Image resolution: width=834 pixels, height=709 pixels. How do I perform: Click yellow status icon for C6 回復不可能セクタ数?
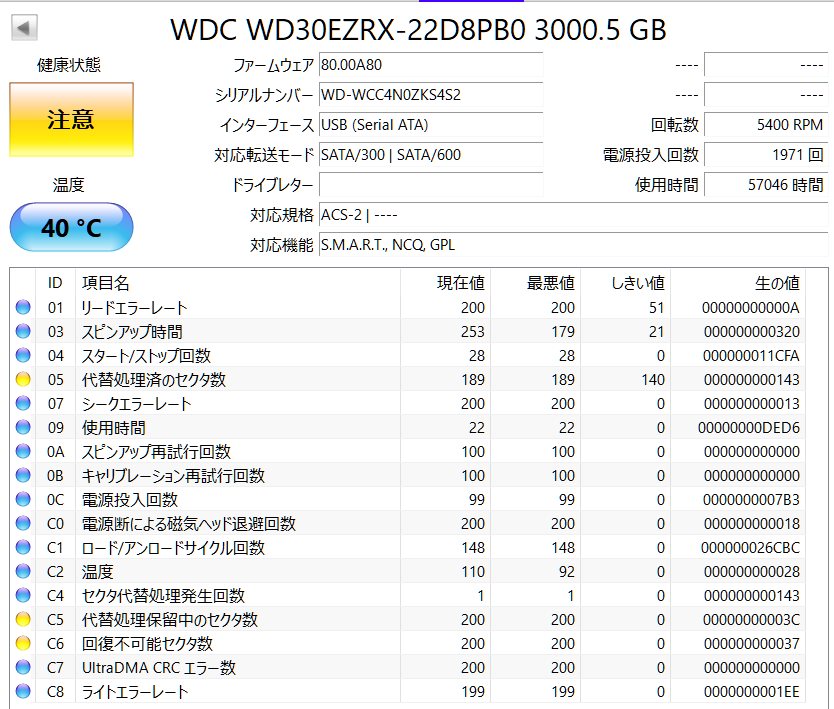coord(23,643)
